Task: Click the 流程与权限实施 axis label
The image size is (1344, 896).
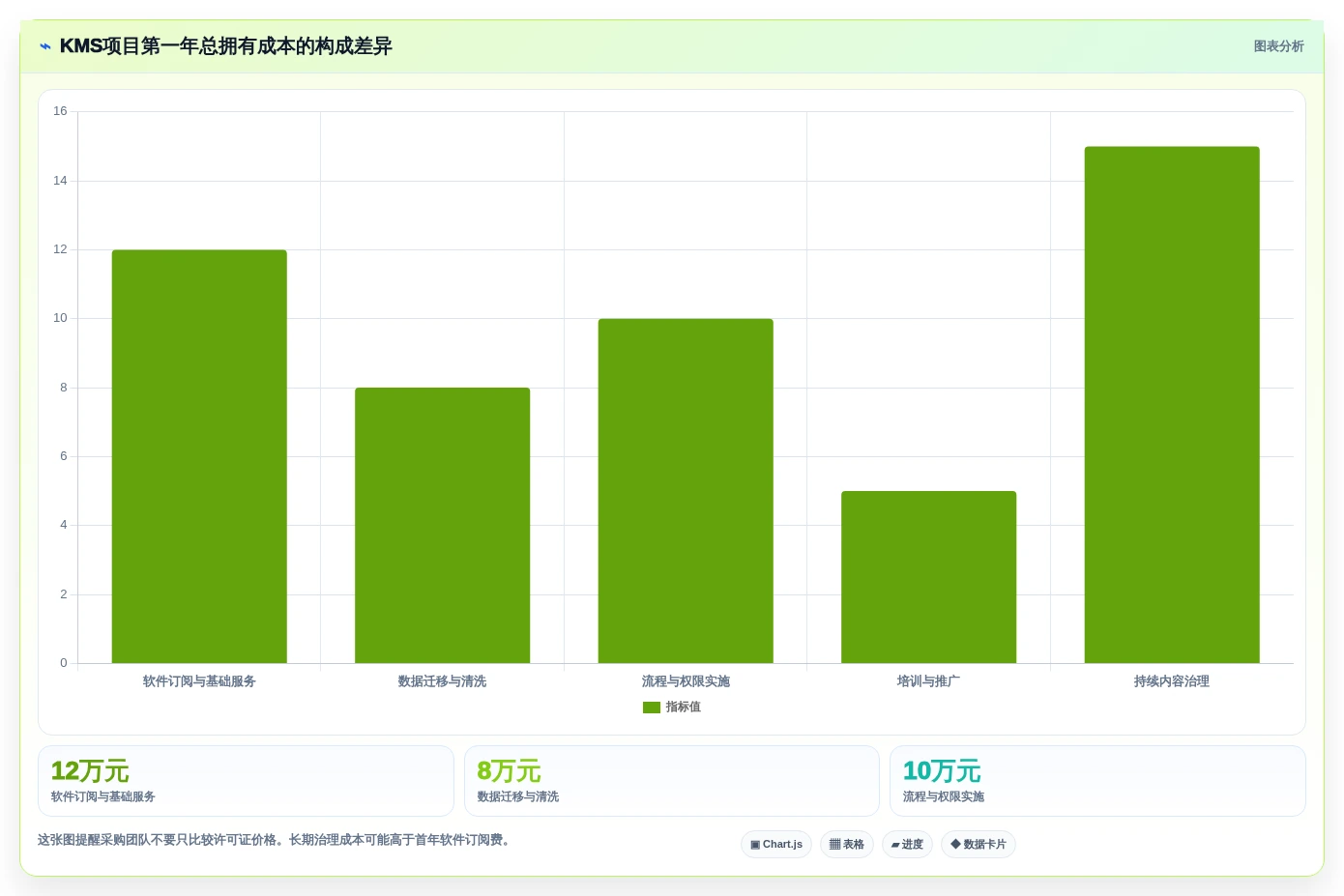Action: pos(686,681)
